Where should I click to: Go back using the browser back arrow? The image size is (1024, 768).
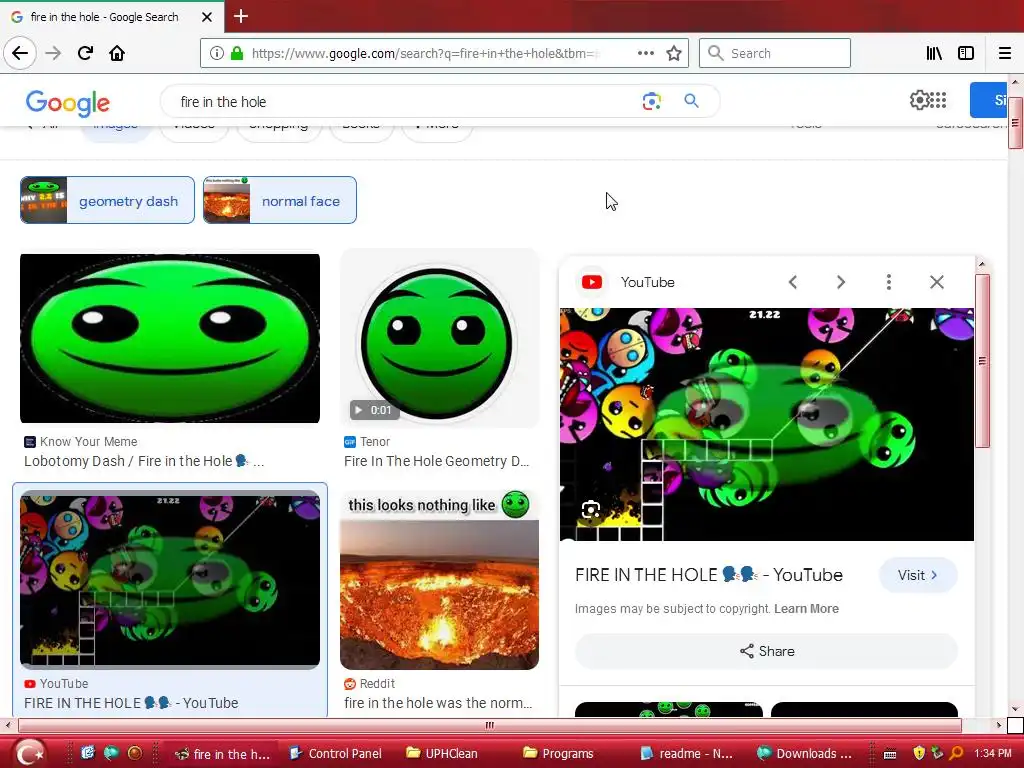pos(20,53)
